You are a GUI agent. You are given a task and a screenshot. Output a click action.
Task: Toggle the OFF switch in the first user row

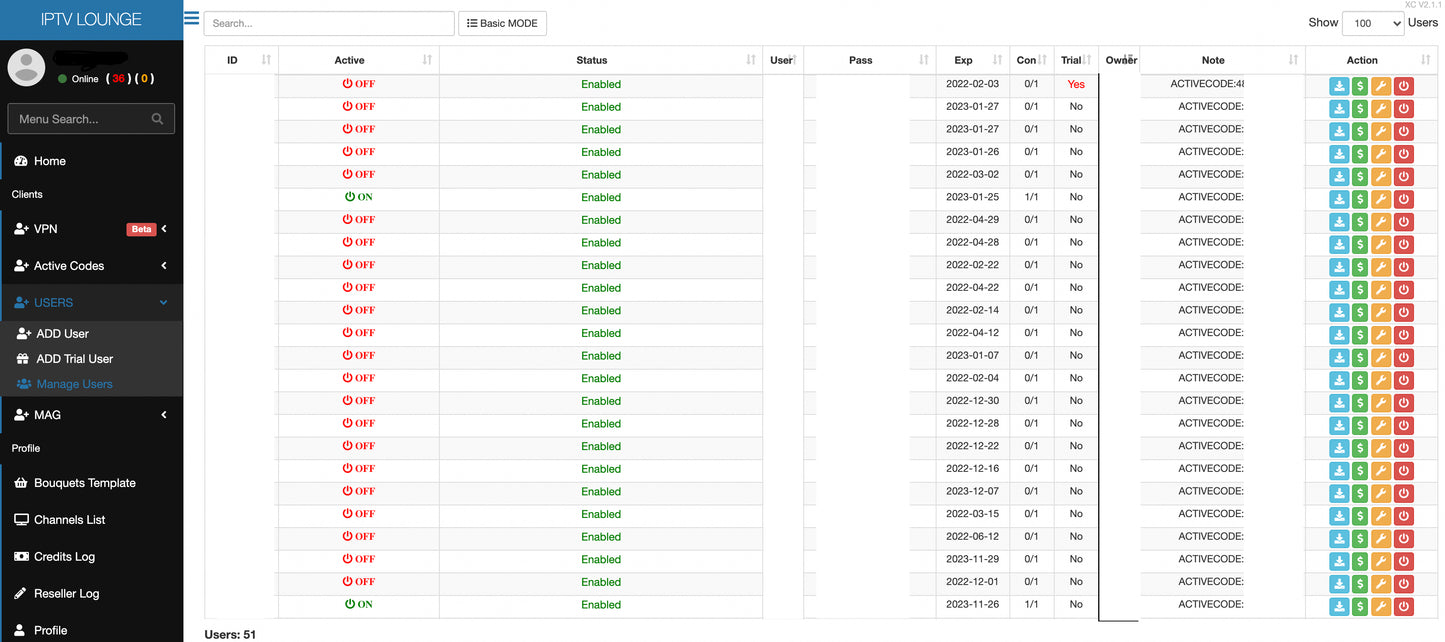(x=358, y=84)
